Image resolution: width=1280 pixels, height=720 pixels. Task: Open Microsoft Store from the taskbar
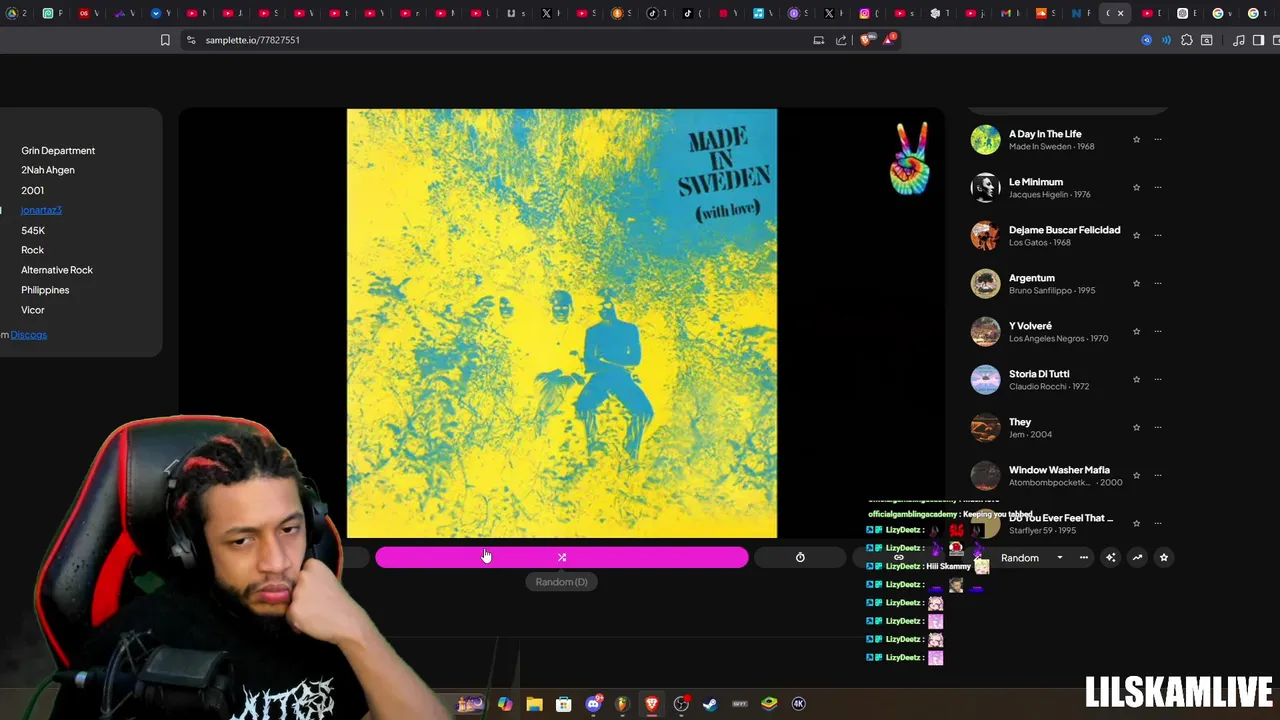[x=563, y=703]
